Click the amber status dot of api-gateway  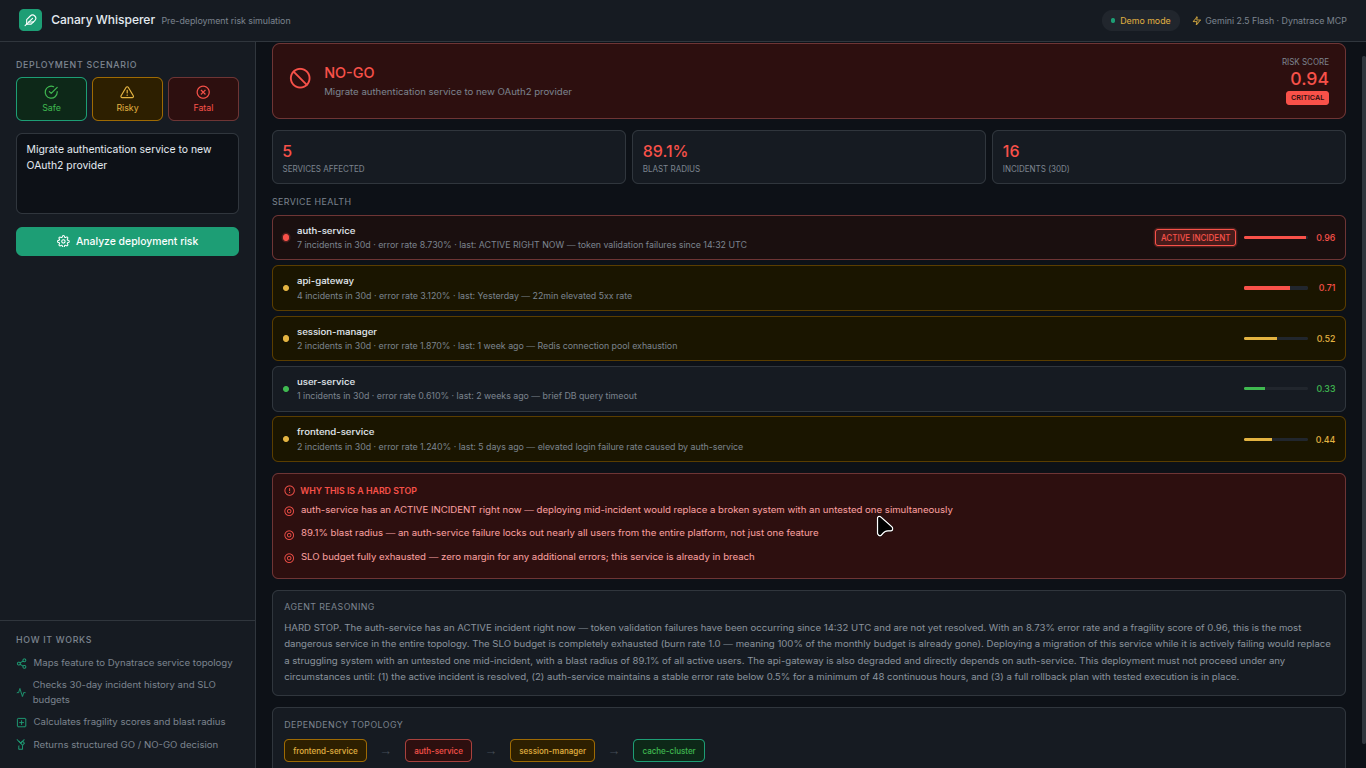coord(286,288)
